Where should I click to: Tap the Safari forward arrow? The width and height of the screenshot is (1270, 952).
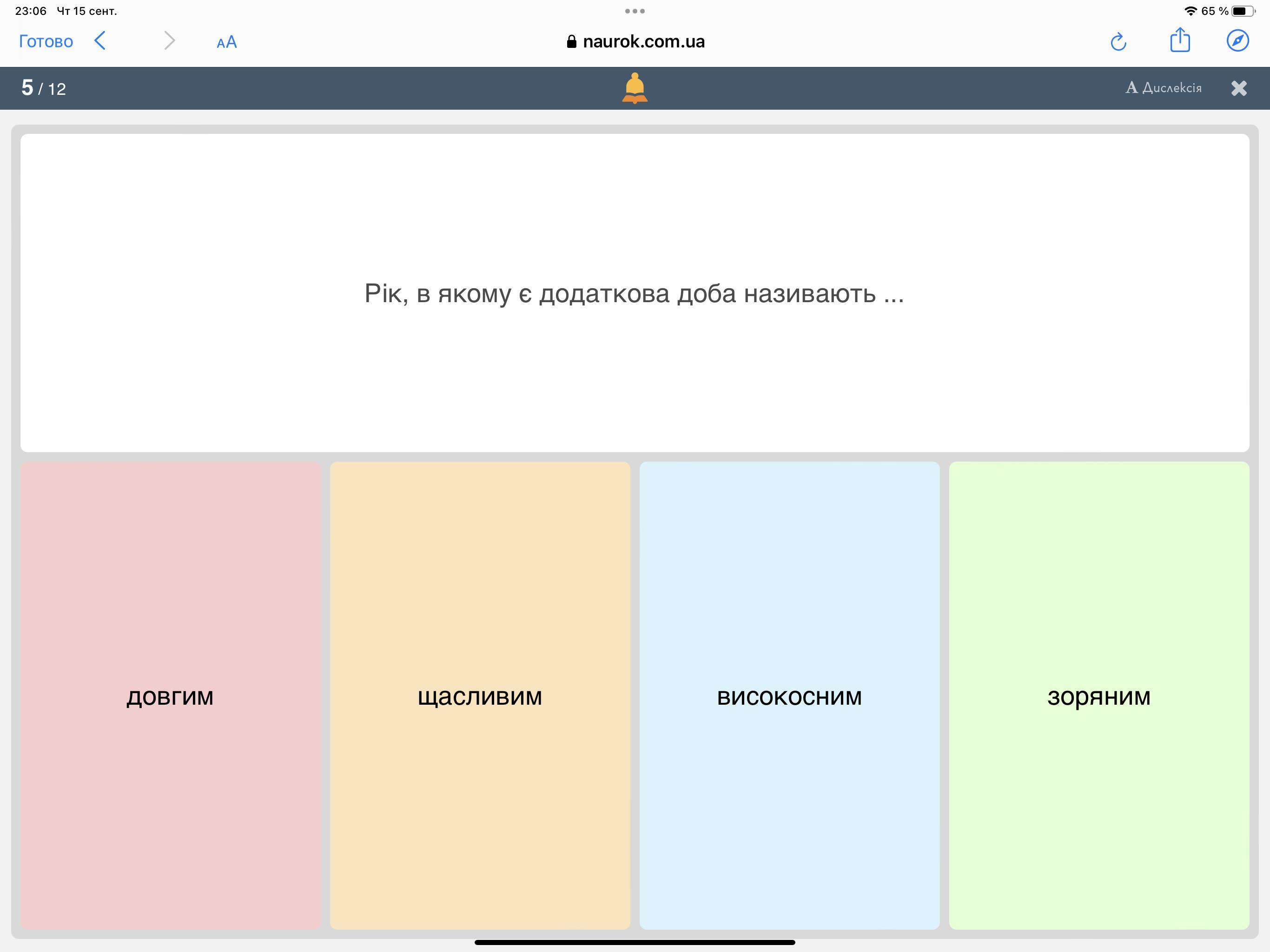coord(169,41)
